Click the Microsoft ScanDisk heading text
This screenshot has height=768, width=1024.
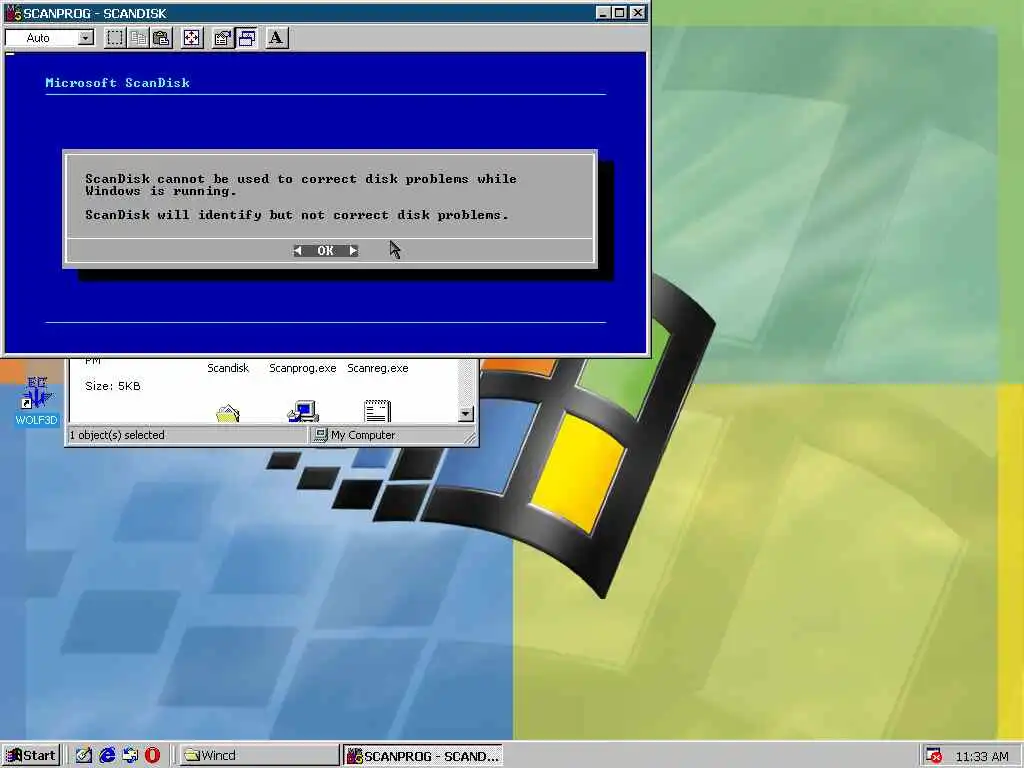[x=118, y=83]
